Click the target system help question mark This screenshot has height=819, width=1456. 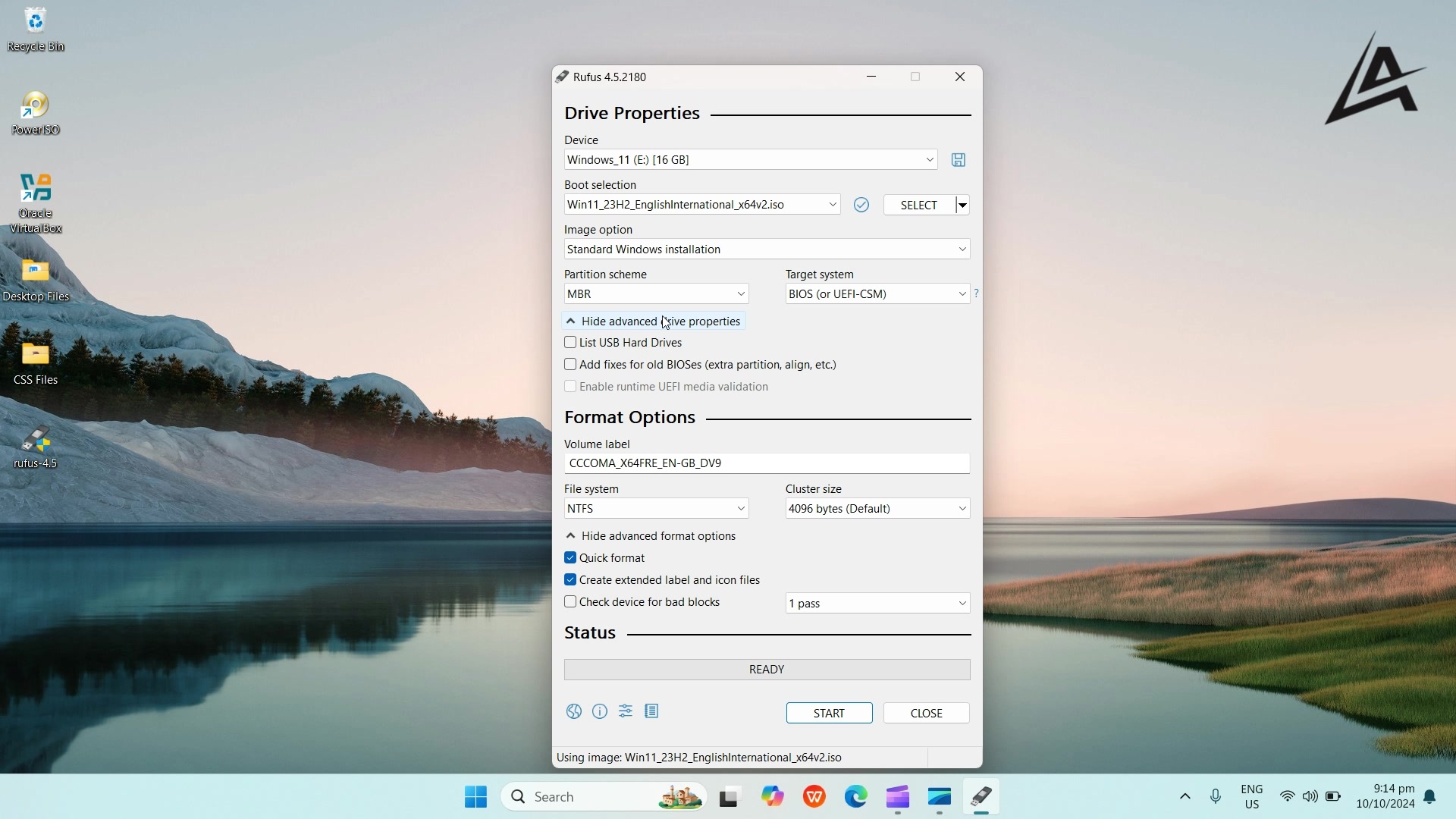(x=977, y=293)
